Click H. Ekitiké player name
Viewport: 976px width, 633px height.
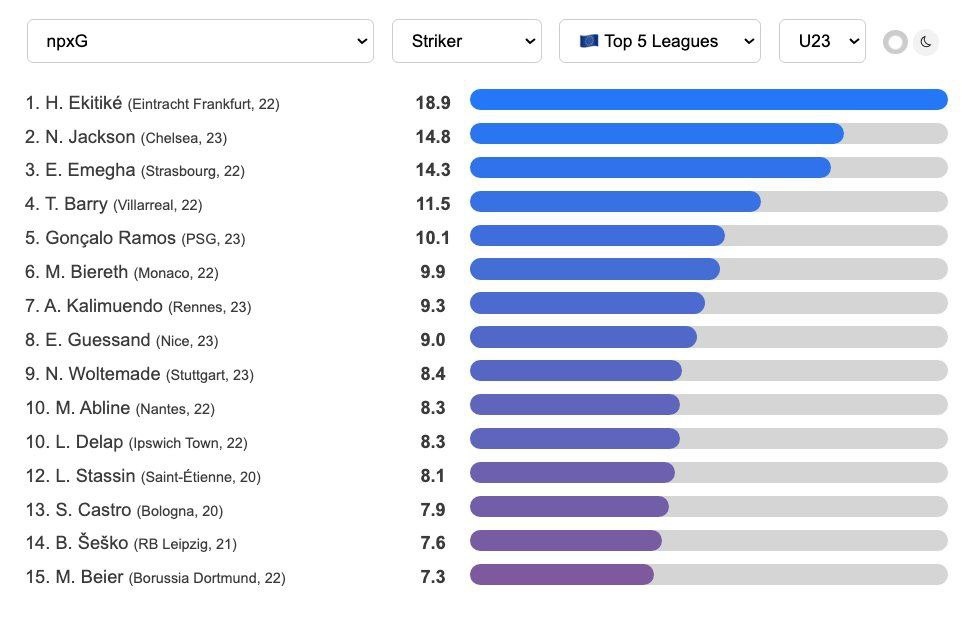(84, 103)
